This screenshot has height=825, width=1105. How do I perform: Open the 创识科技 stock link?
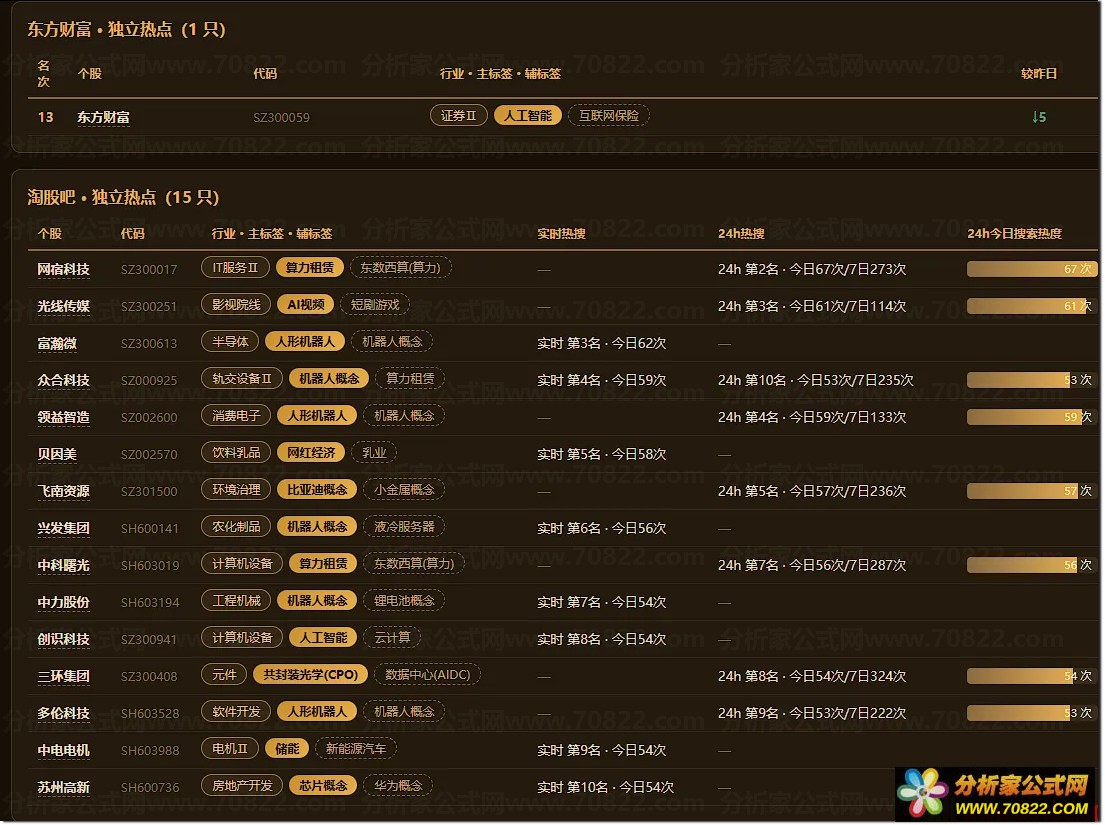[63, 639]
